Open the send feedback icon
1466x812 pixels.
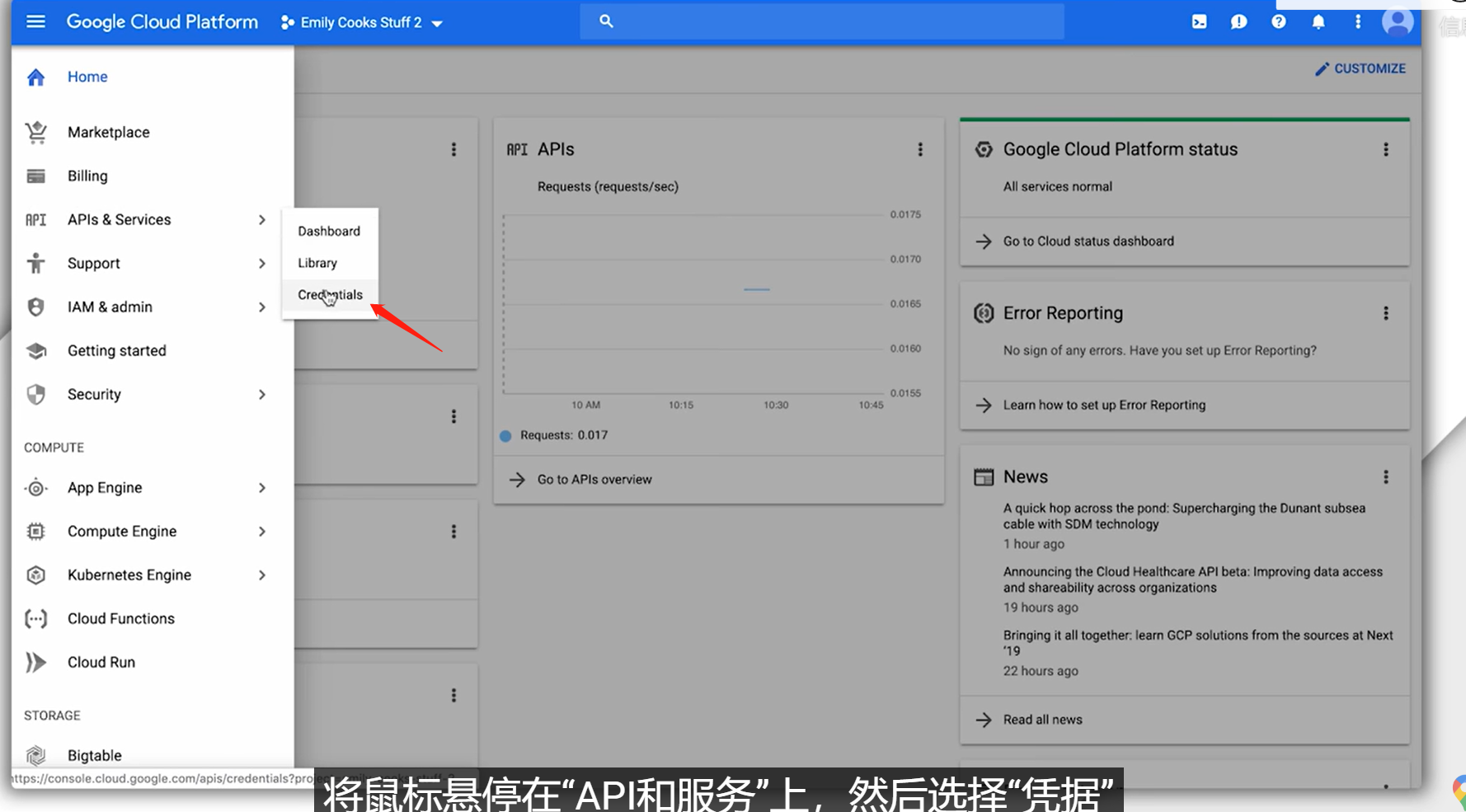pyautogui.click(x=1238, y=22)
